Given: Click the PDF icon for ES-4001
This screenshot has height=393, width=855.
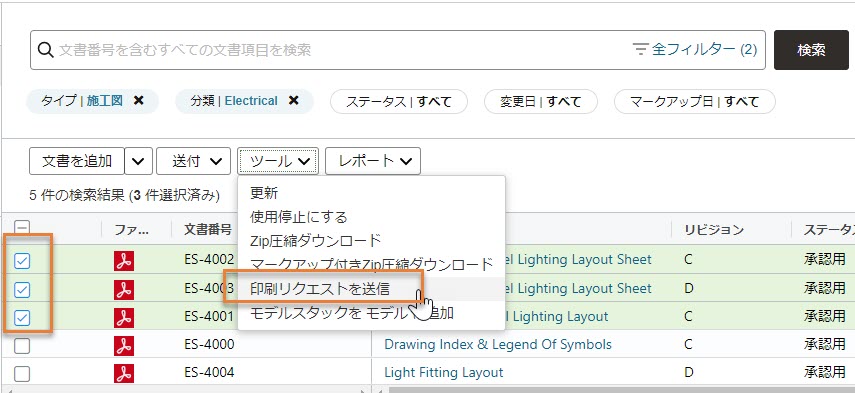Looking at the screenshot, I should pos(124,317).
